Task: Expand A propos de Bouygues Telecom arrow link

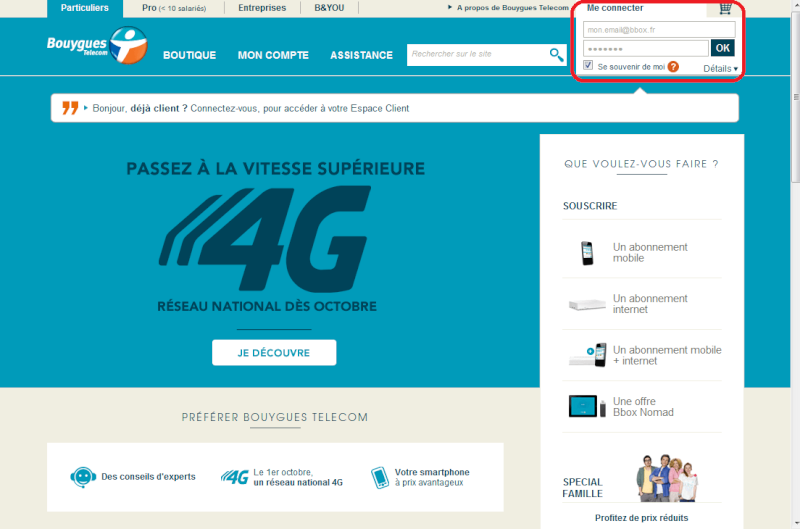Action: [x=508, y=8]
